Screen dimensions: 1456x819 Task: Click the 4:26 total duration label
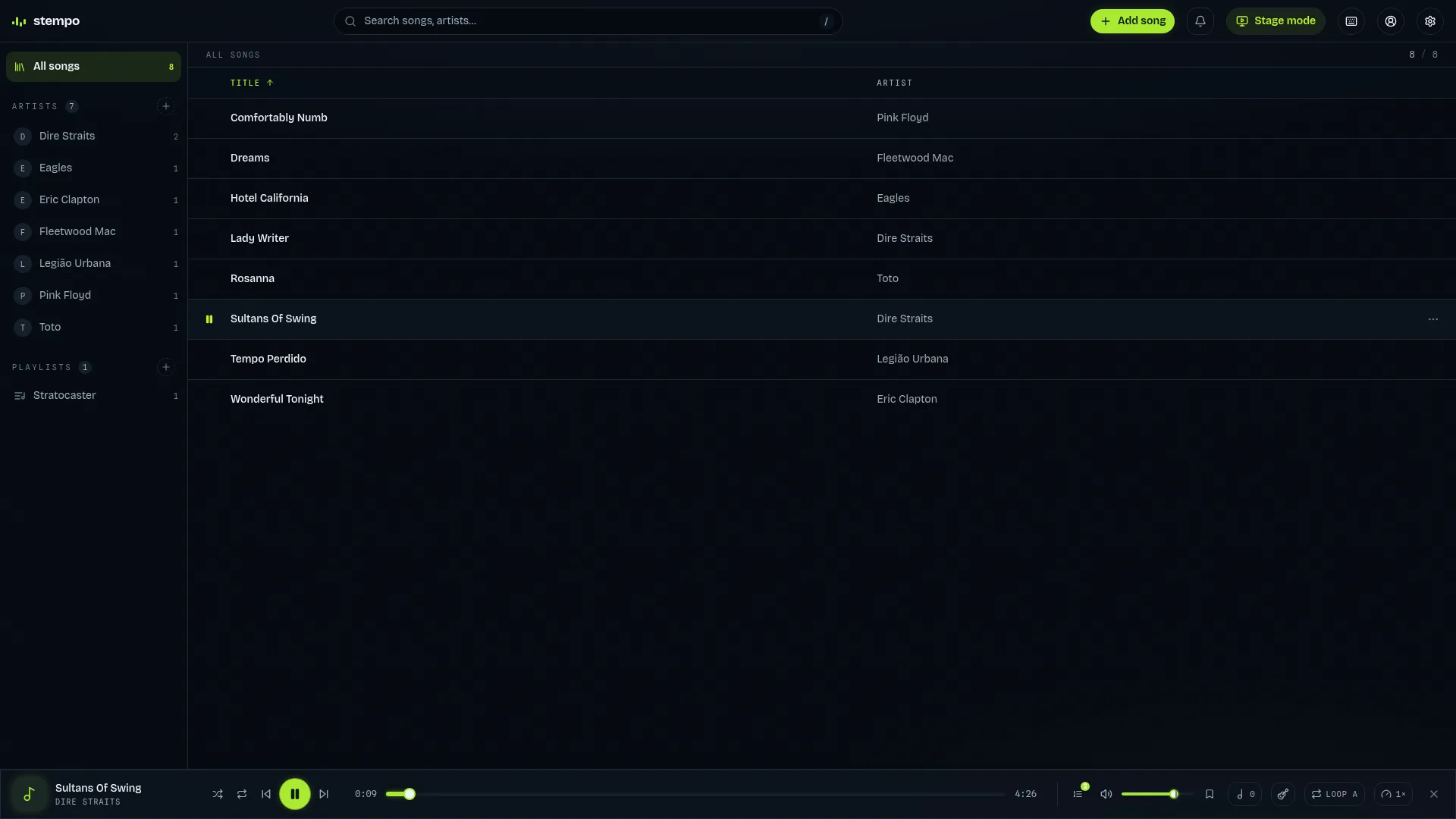[x=1025, y=794]
